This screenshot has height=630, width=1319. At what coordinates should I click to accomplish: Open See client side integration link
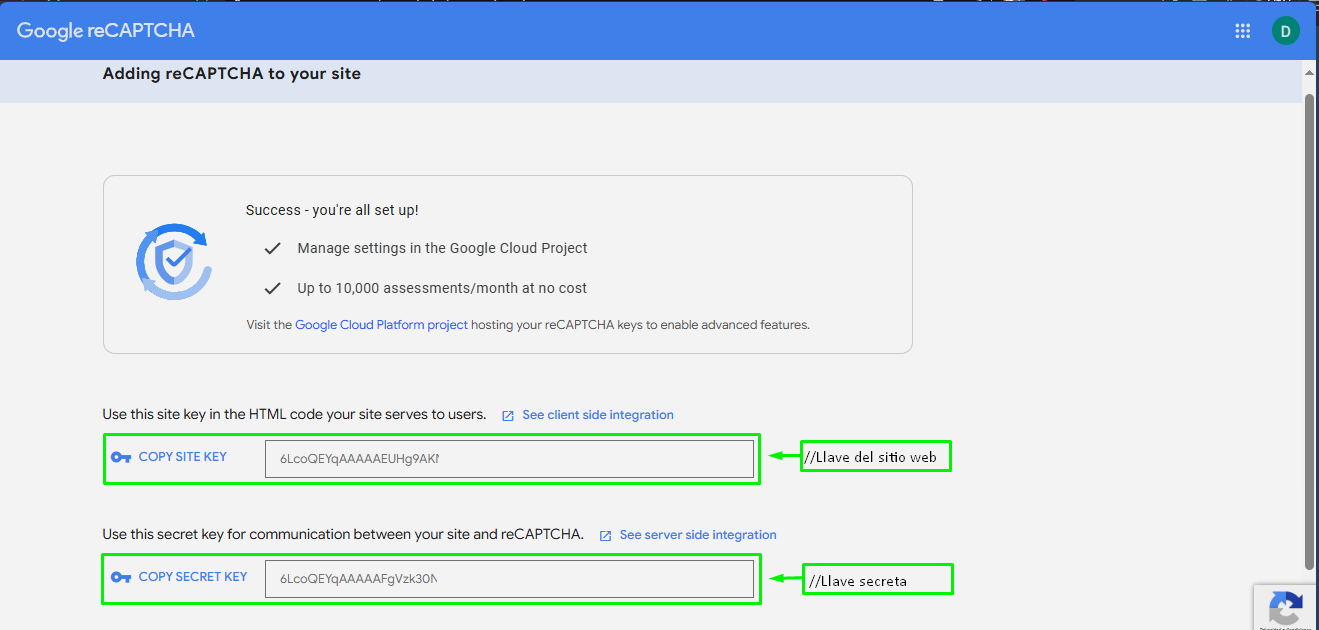[597, 415]
